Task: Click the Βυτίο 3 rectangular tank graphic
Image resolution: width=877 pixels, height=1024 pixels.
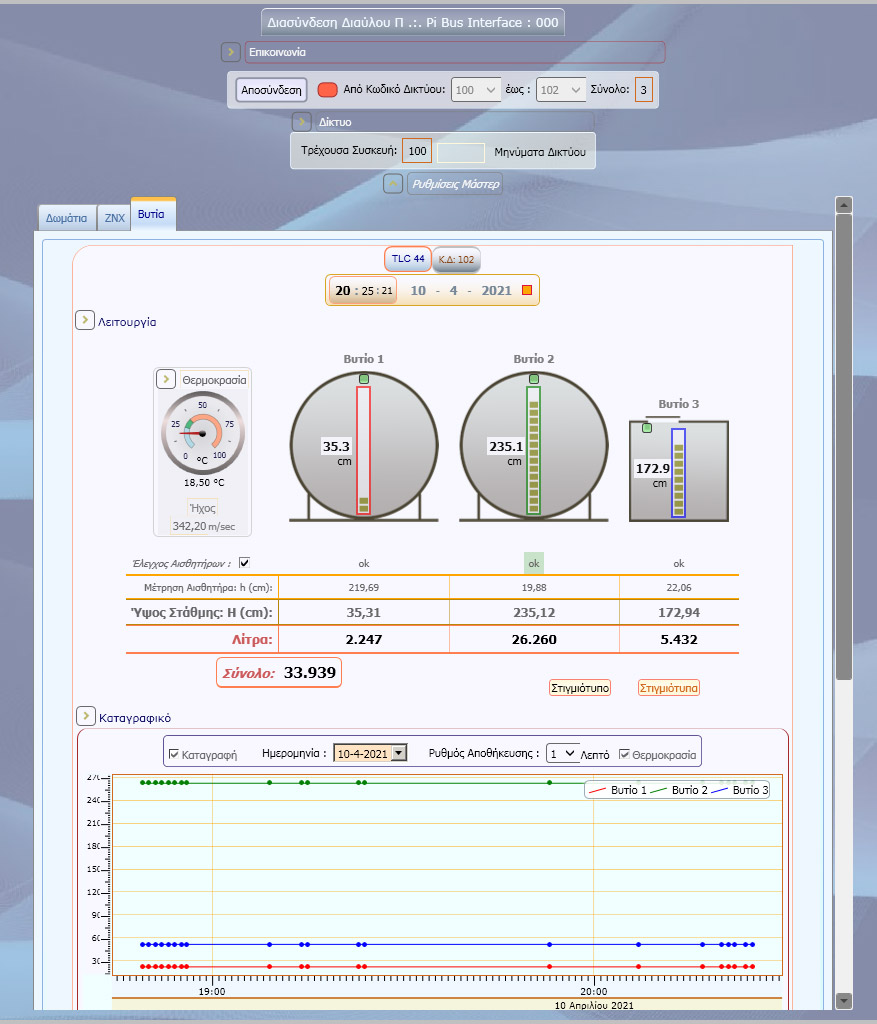Action: (678, 470)
